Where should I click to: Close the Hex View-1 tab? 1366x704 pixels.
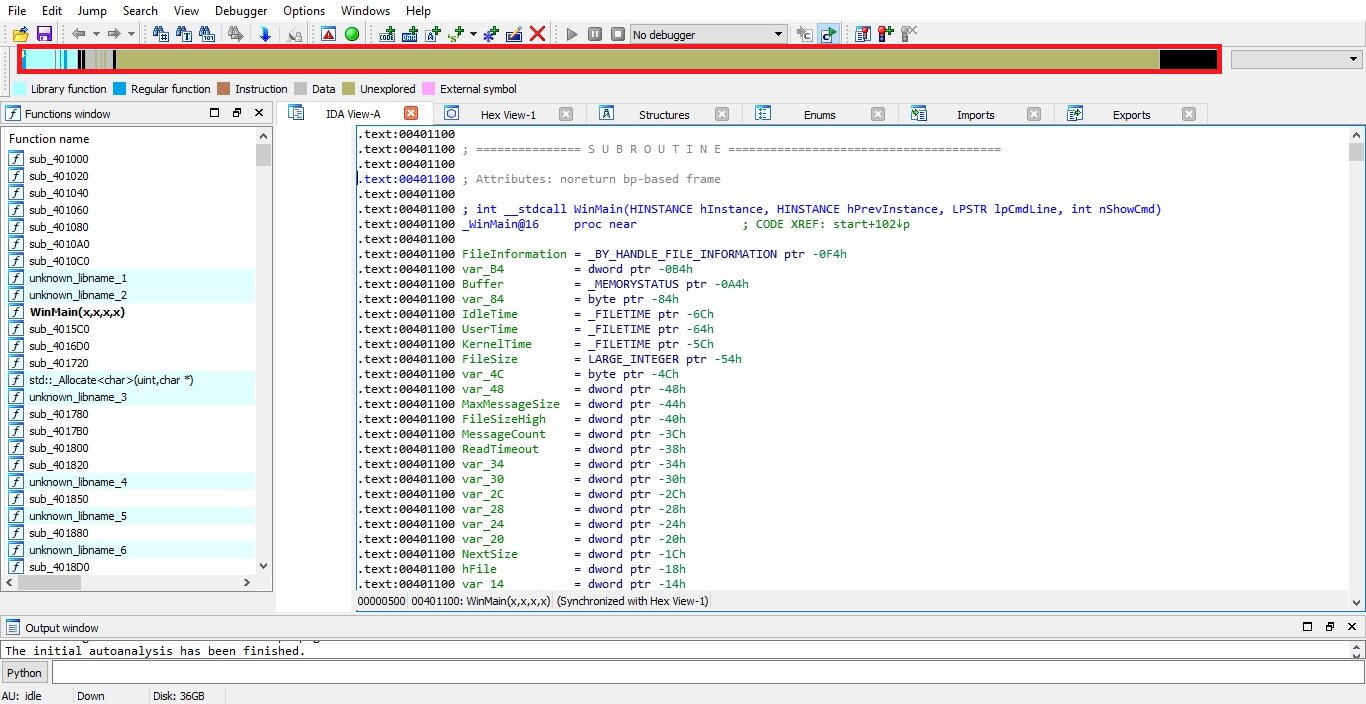click(x=566, y=114)
